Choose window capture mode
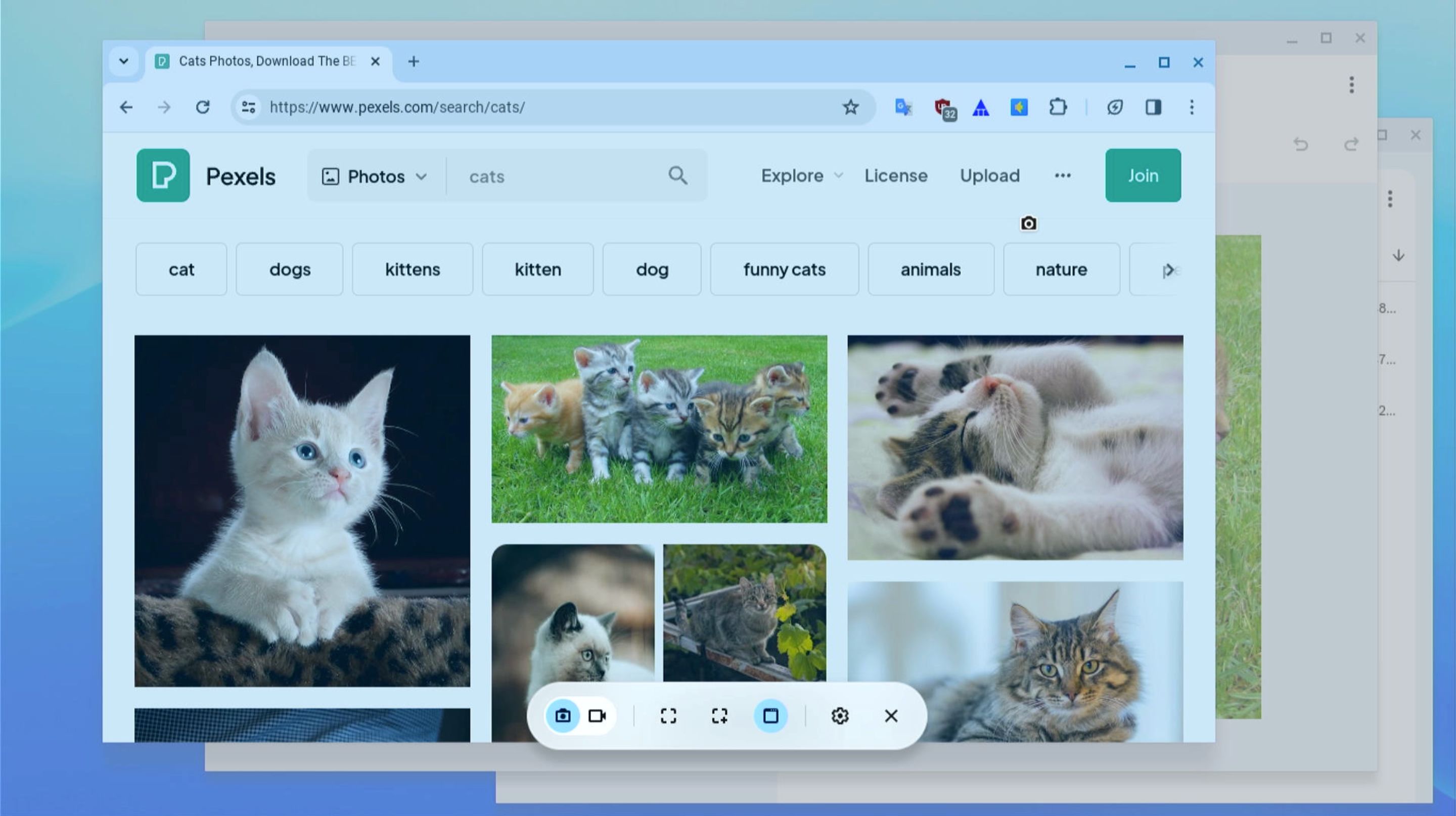Viewport: 1456px width, 816px height. [771, 716]
